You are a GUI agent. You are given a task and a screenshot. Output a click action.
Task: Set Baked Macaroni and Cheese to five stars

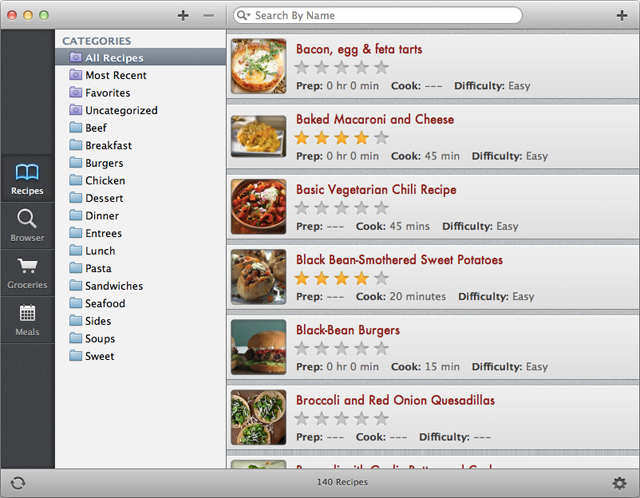(381, 138)
